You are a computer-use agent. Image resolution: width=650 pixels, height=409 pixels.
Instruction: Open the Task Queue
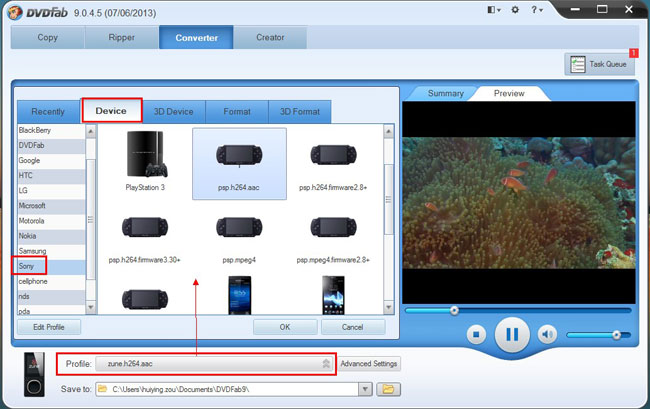coord(599,64)
